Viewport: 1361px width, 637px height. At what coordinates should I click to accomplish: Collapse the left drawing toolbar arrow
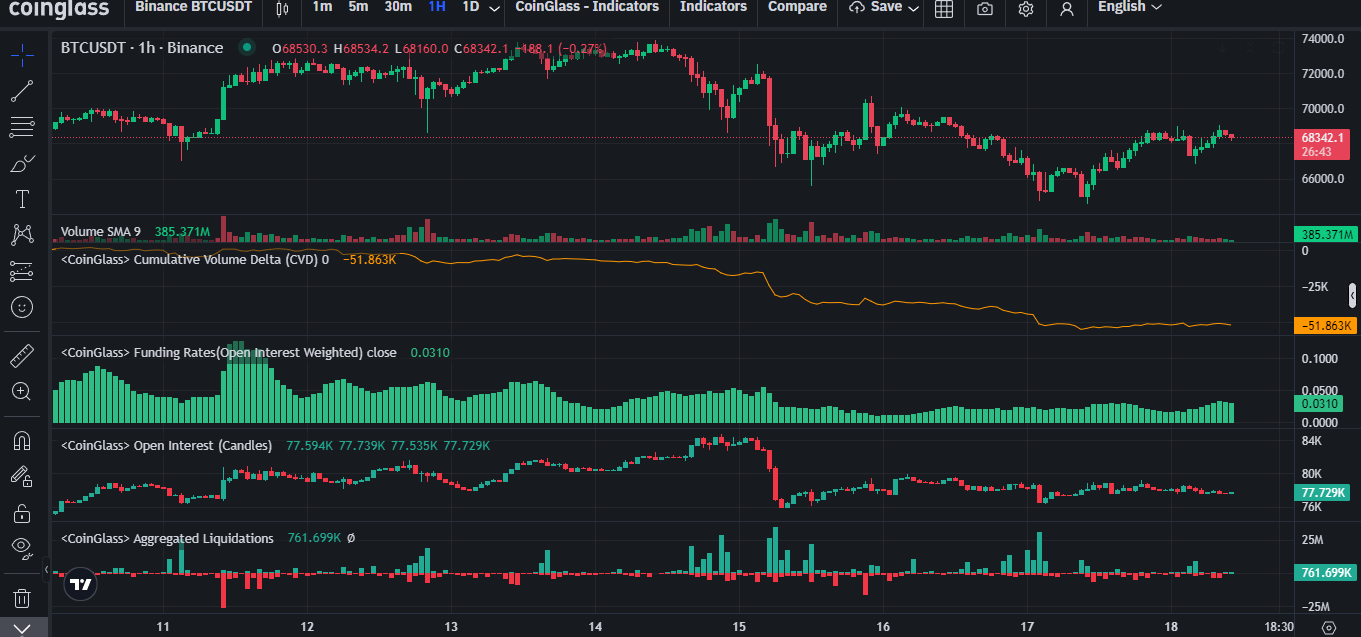pyautogui.click(x=48, y=570)
